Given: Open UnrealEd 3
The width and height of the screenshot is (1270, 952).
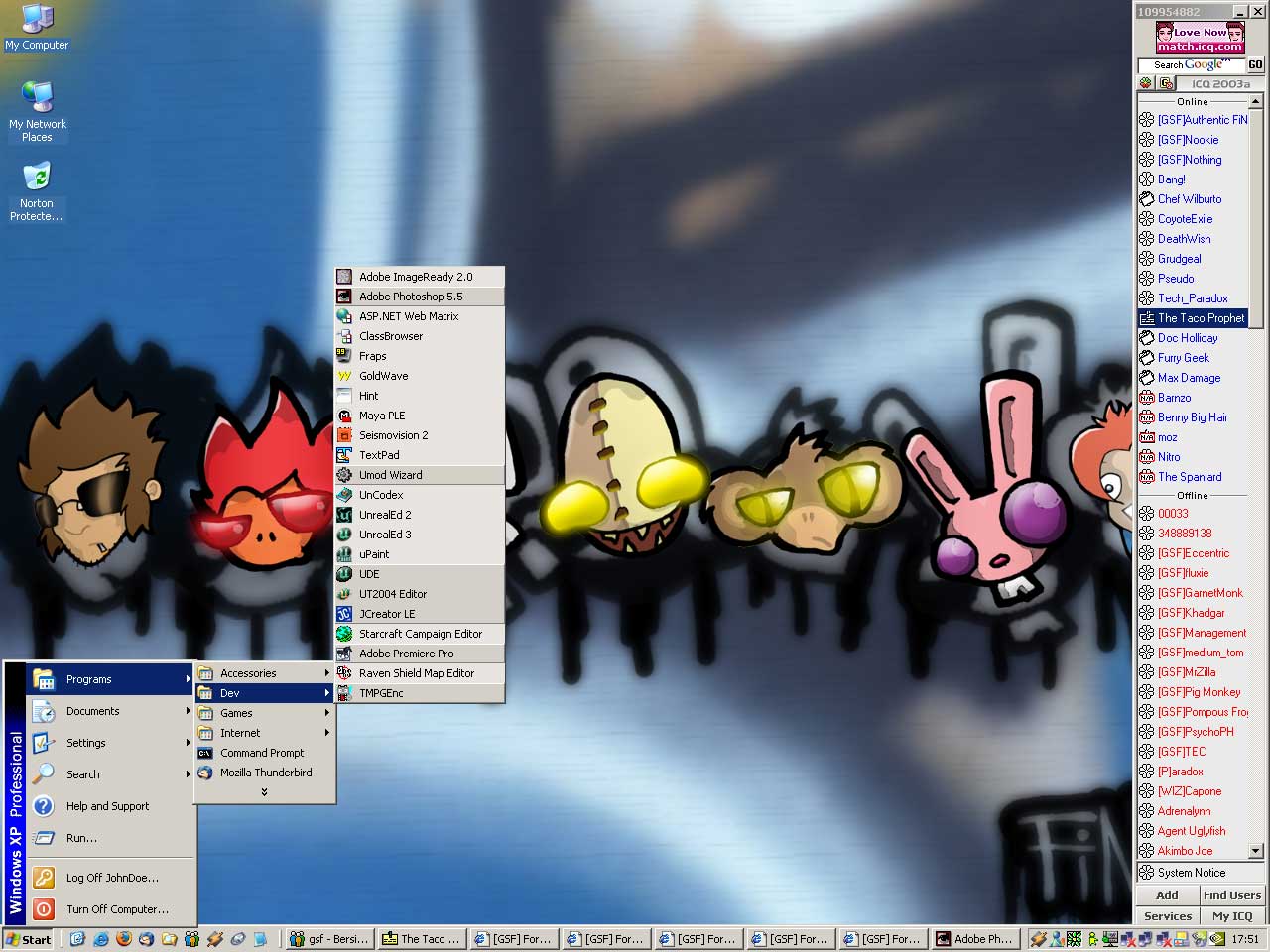Looking at the screenshot, I should coord(420,535).
